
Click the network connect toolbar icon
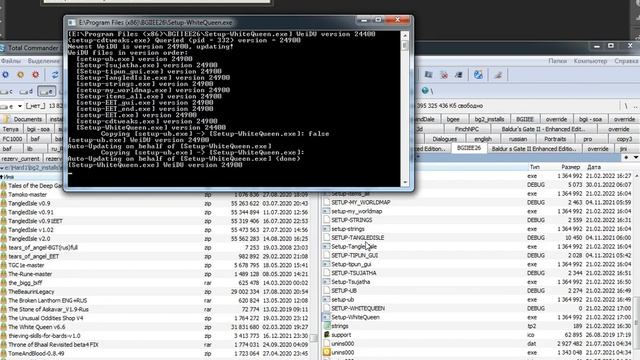pyautogui.click(x=428, y=75)
